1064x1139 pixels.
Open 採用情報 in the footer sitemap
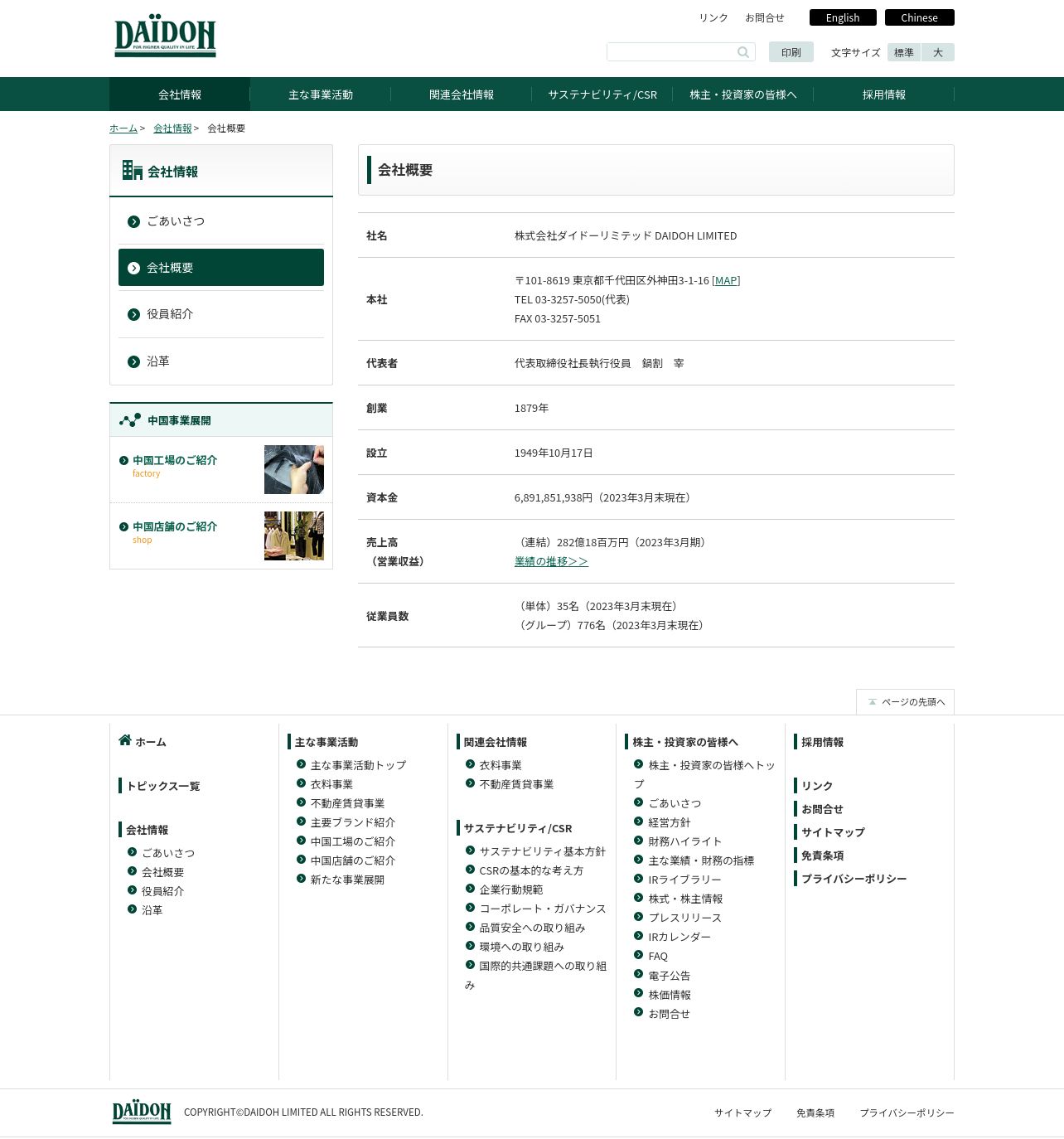(822, 742)
